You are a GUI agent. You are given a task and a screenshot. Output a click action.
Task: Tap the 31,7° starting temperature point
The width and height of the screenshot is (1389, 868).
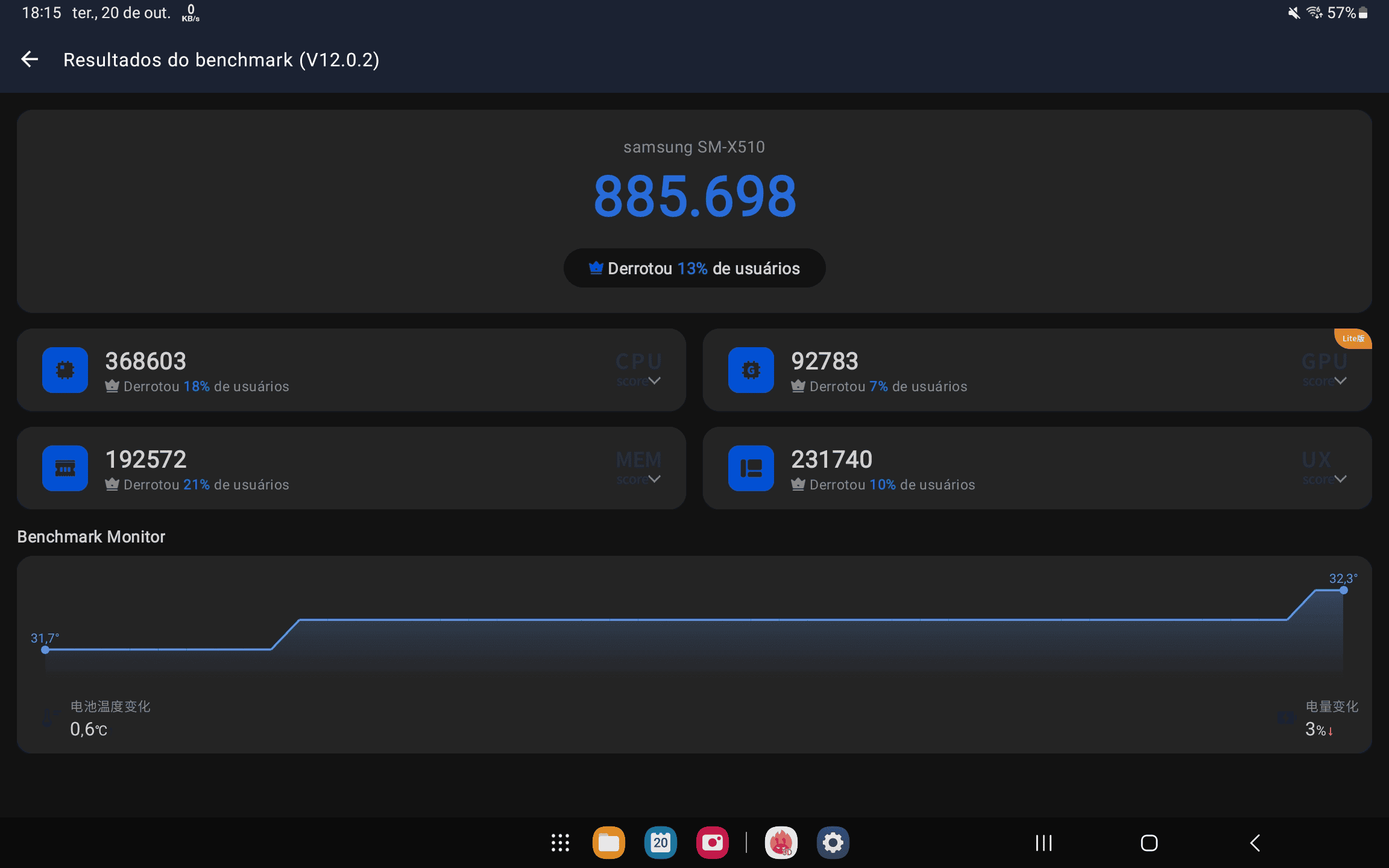[x=45, y=649]
